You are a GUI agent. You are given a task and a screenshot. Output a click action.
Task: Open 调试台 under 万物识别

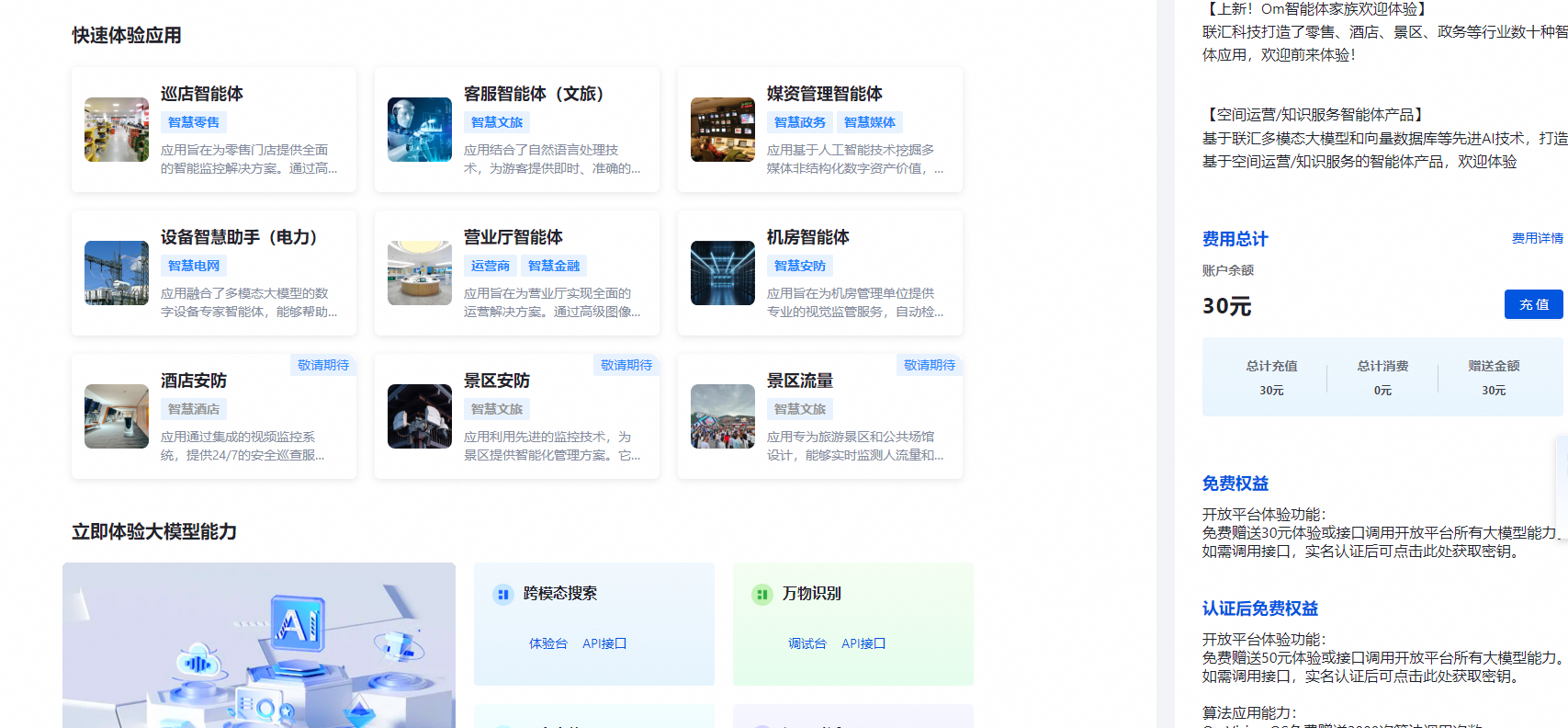tap(807, 643)
